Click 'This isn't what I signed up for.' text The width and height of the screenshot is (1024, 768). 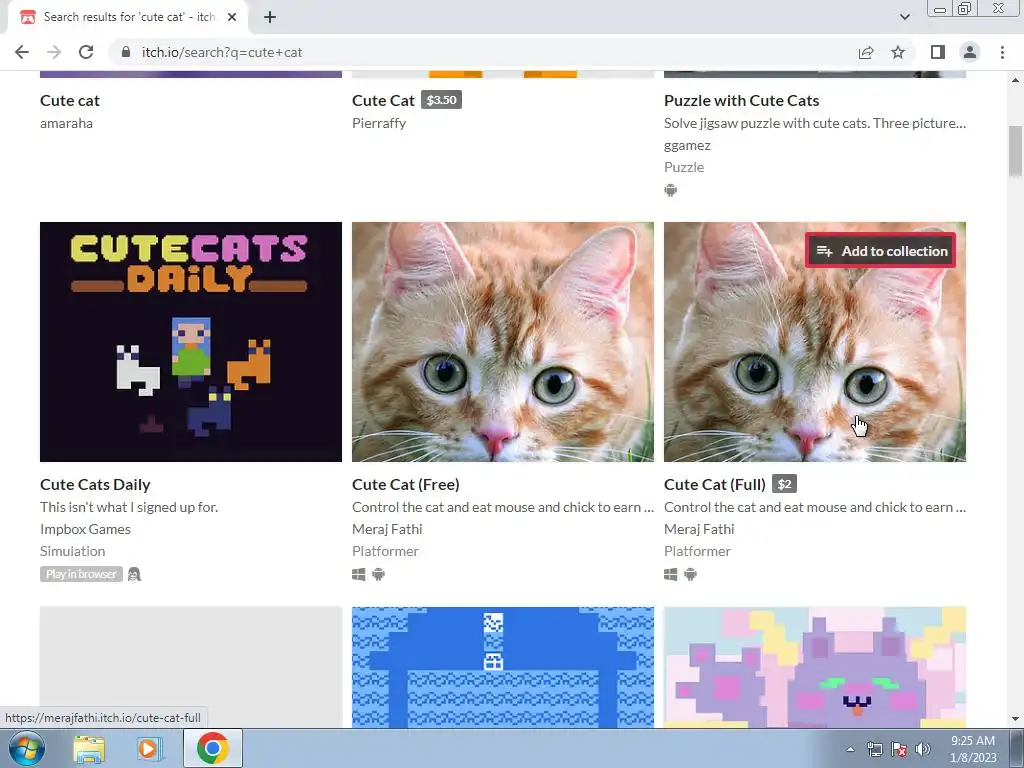(129, 507)
